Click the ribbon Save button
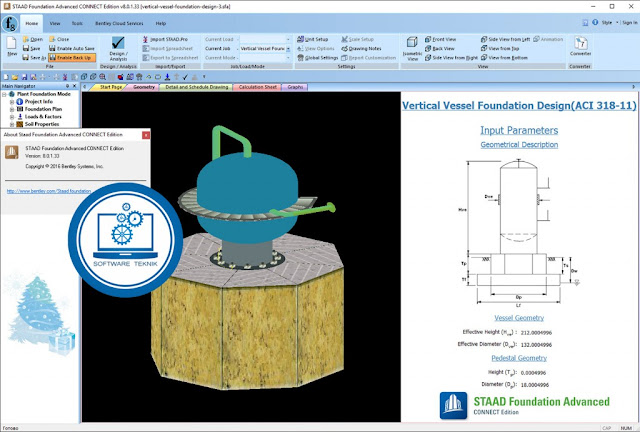Viewport: 640px width, 432px height. tap(32, 48)
